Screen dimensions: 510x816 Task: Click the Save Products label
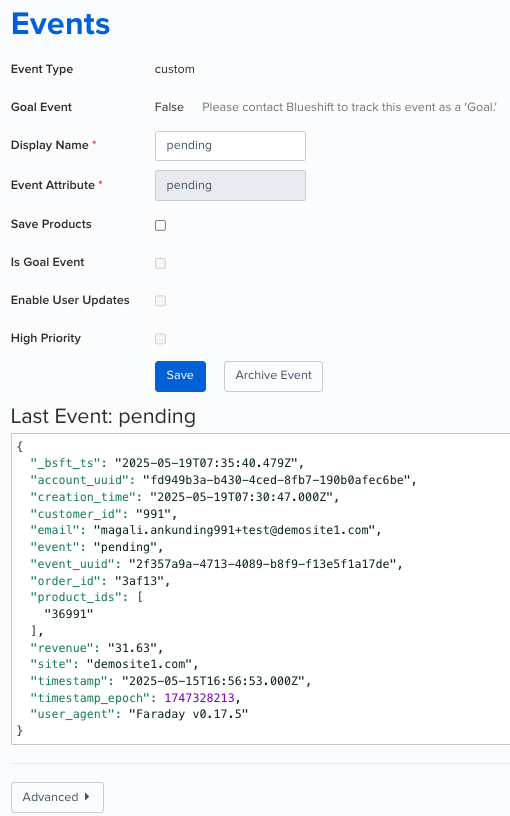(x=51, y=224)
